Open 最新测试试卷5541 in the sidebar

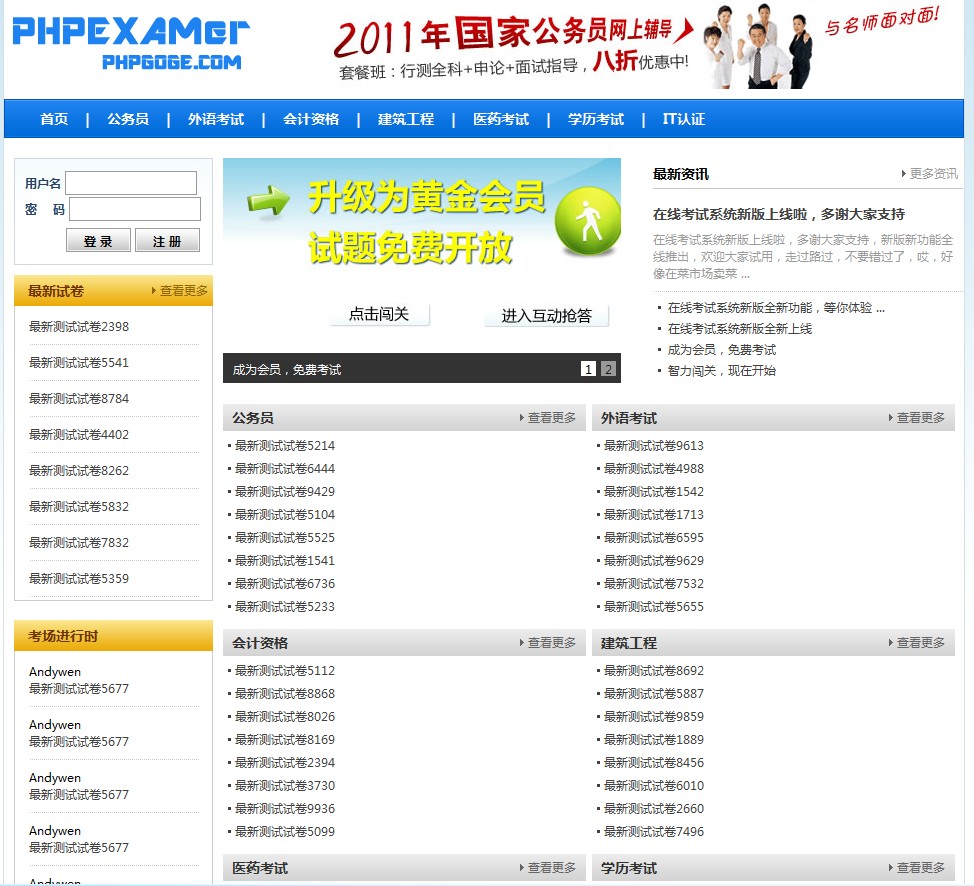click(79, 362)
